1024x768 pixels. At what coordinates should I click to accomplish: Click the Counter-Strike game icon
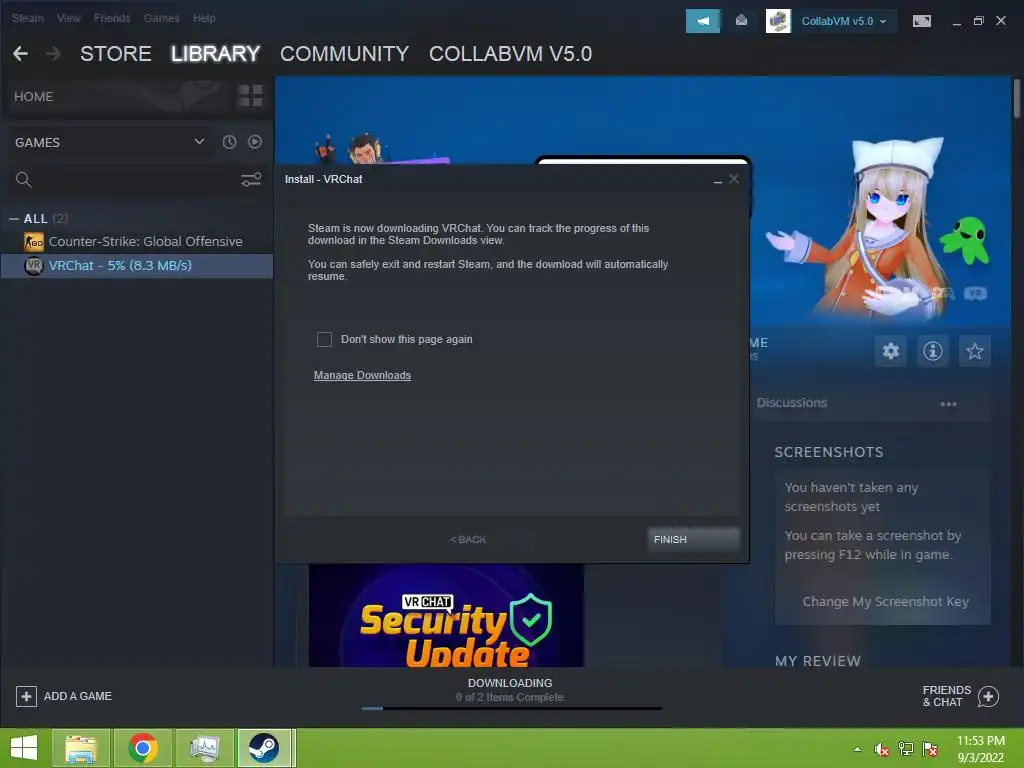coord(34,242)
